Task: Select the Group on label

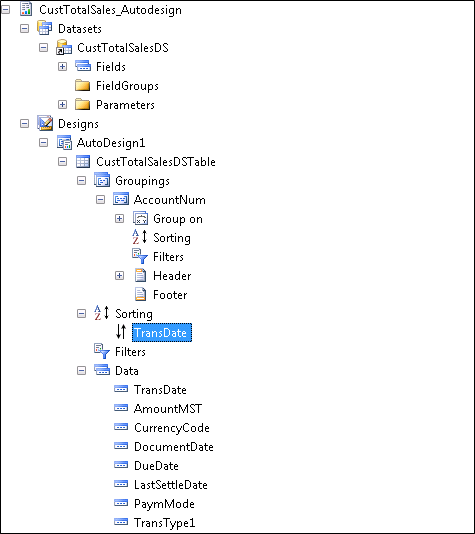Action: point(178,219)
